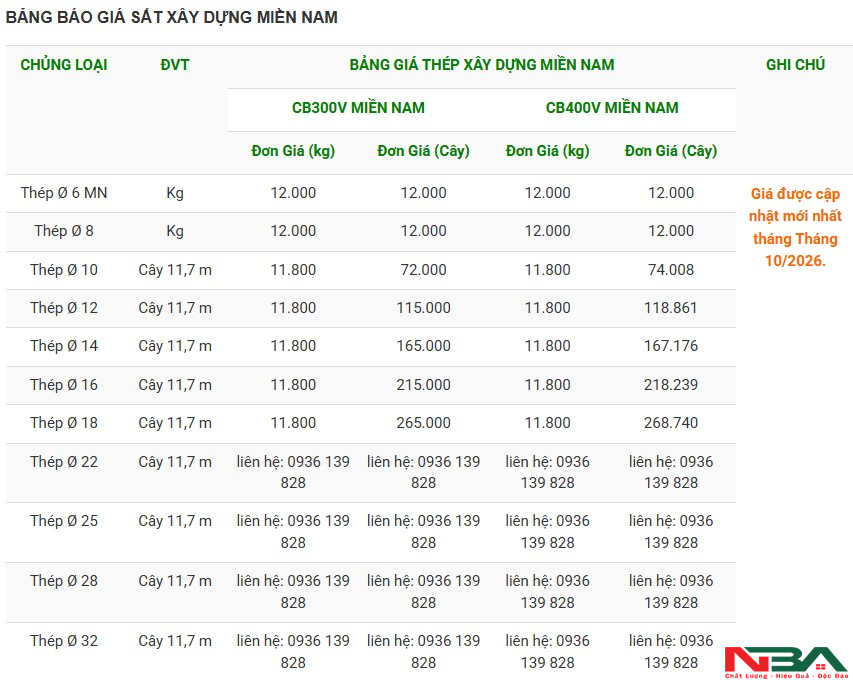Screen dimensions: 853x684
Task: Click the '115.000' price cell
Action: pos(423,307)
